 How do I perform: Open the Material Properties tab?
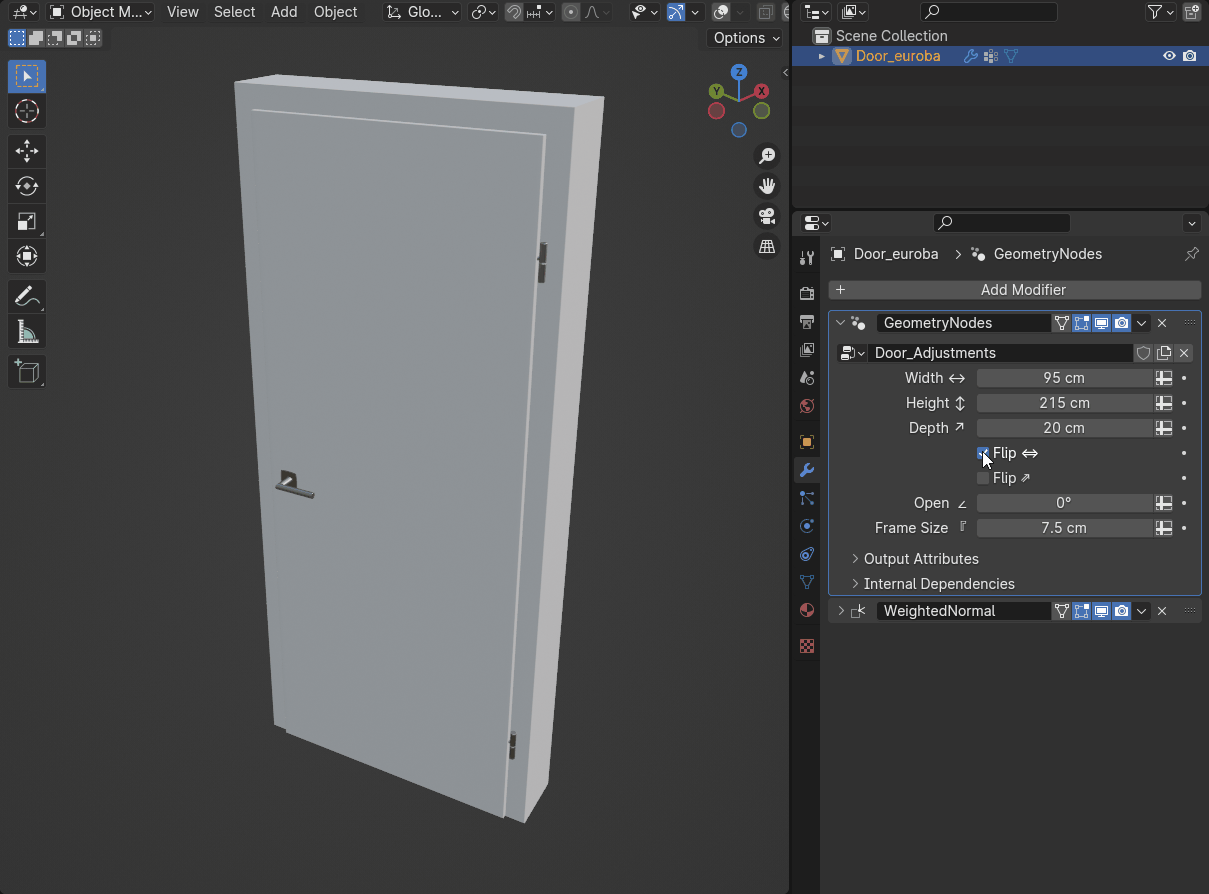tap(807, 610)
